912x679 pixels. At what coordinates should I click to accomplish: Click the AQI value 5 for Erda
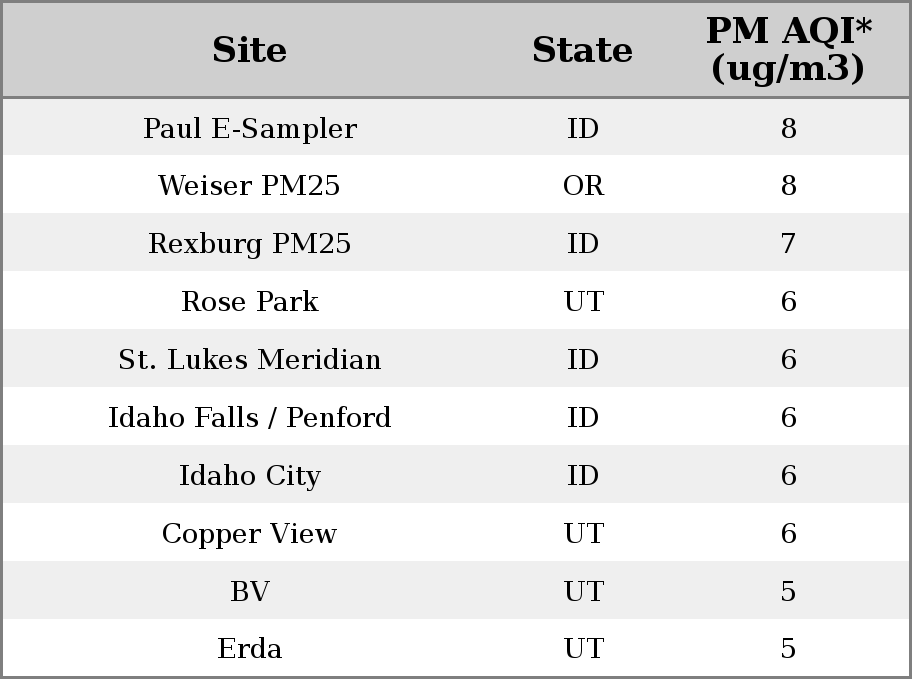pyautogui.click(x=788, y=648)
